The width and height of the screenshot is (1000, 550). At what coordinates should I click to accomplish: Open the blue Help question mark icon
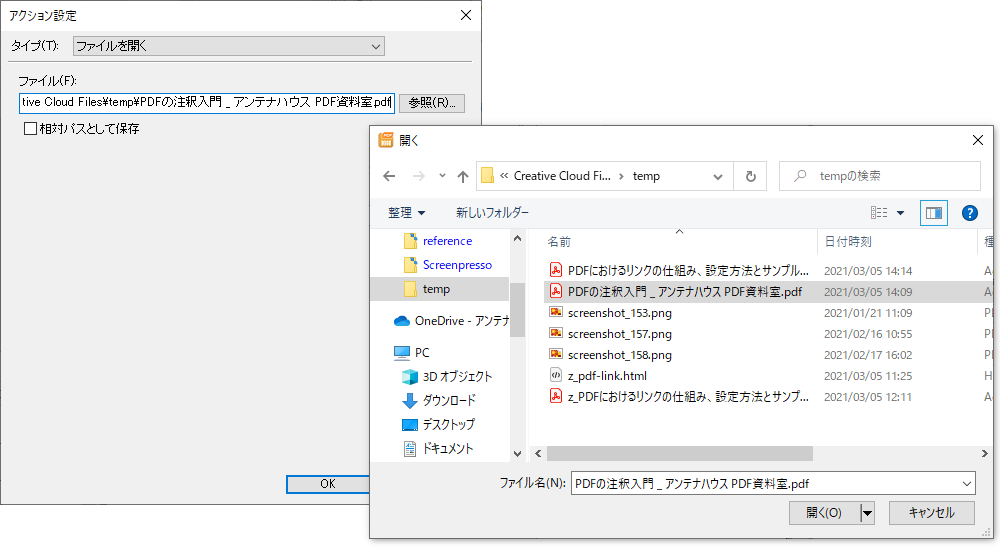[969, 213]
